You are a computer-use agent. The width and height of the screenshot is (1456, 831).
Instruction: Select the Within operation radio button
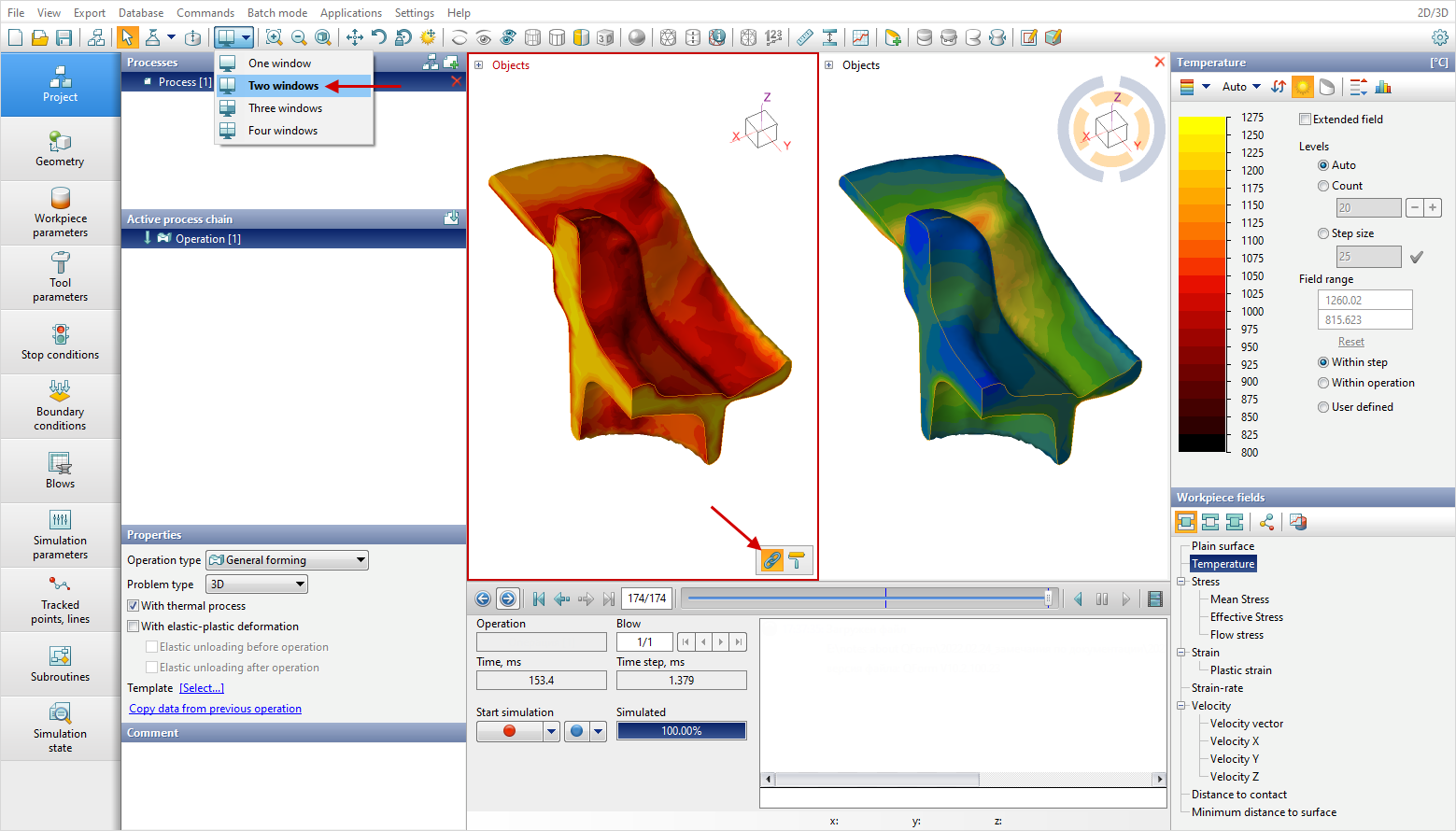[1323, 383]
